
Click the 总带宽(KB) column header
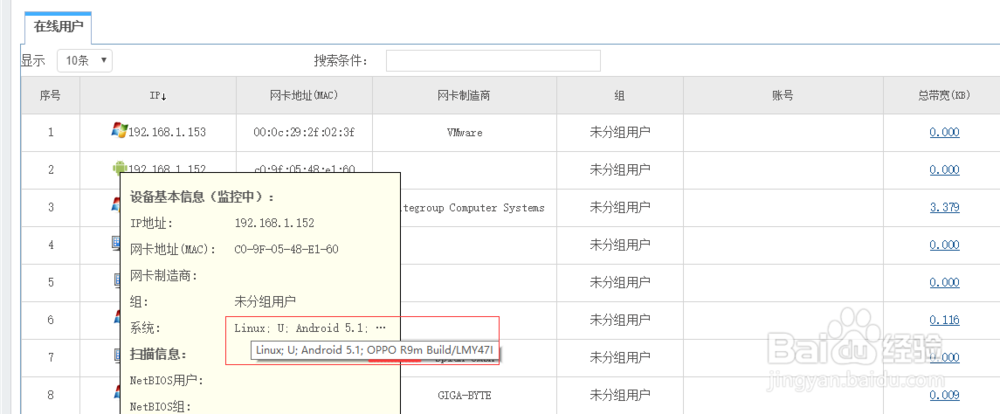coord(944,96)
